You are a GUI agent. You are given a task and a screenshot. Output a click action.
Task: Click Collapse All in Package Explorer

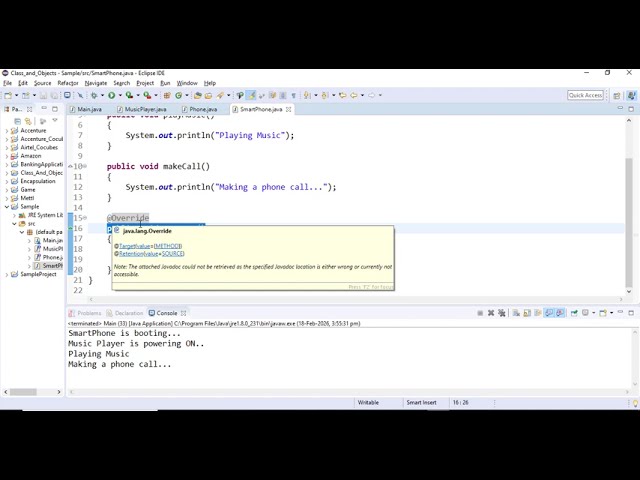coord(17,121)
